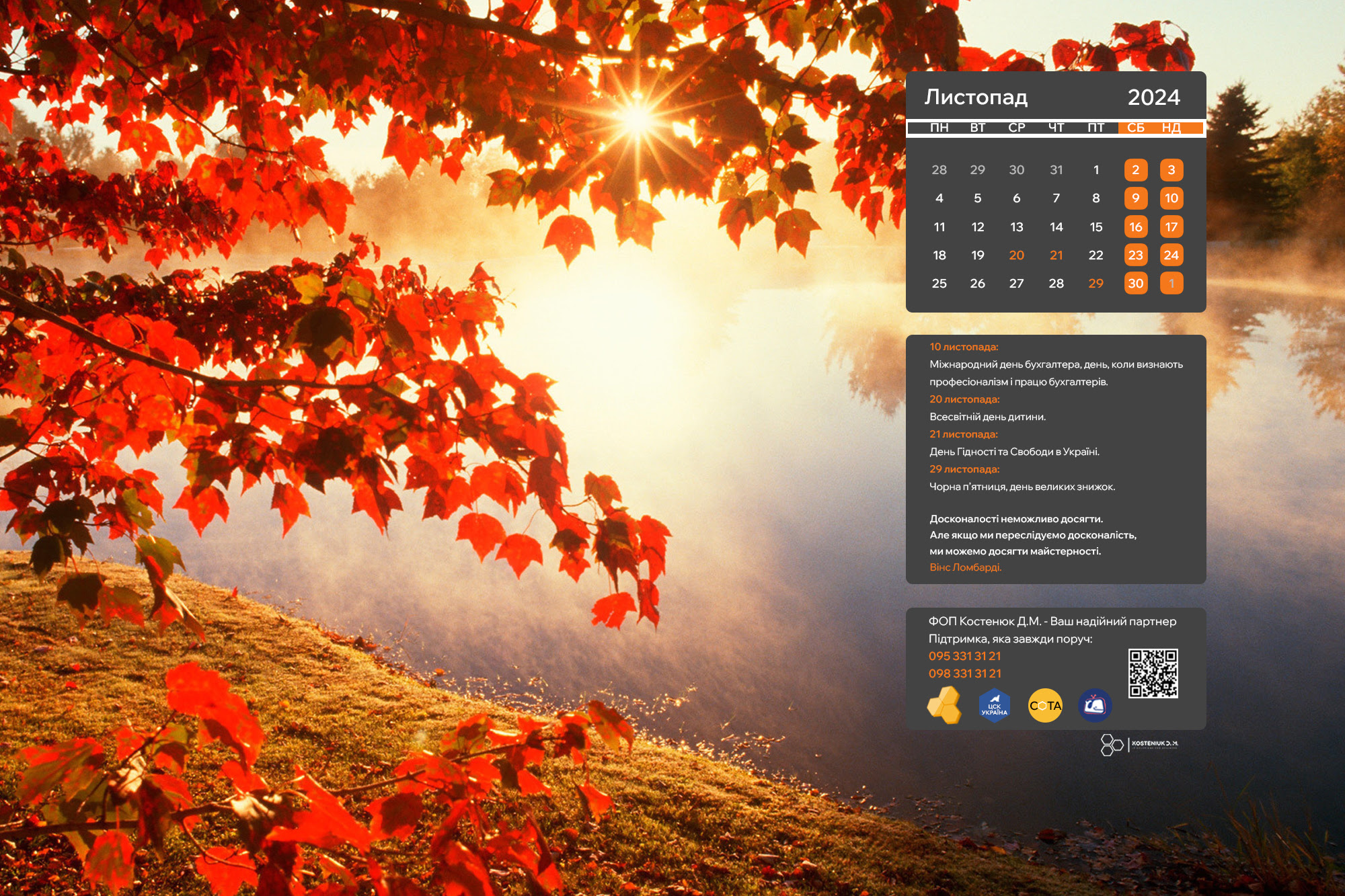
Task: Click the yellow honeycomb logo icon
Action: pos(944,705)
